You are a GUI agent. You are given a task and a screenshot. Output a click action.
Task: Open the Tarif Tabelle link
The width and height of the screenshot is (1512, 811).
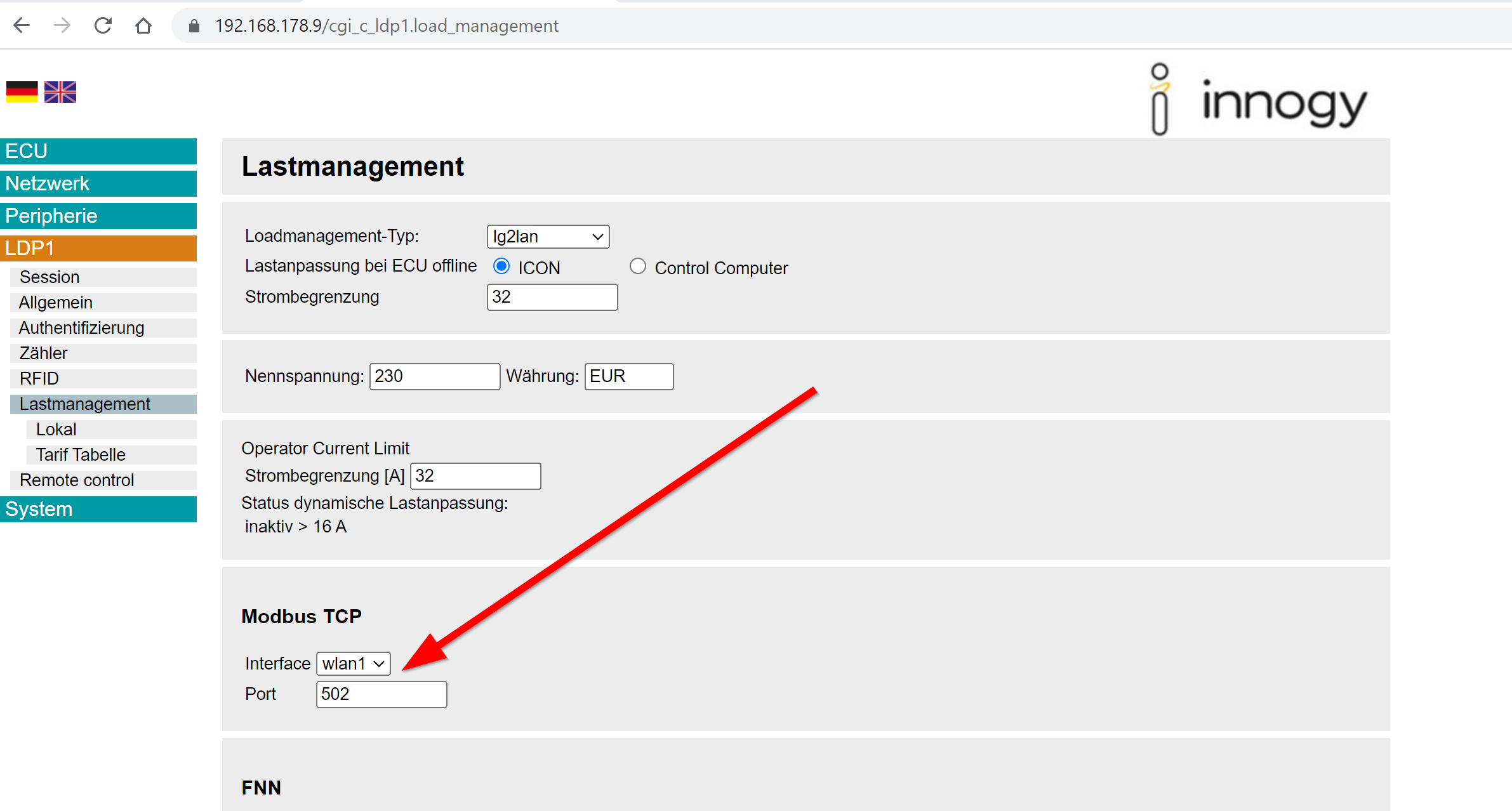(x=81, y=454)
